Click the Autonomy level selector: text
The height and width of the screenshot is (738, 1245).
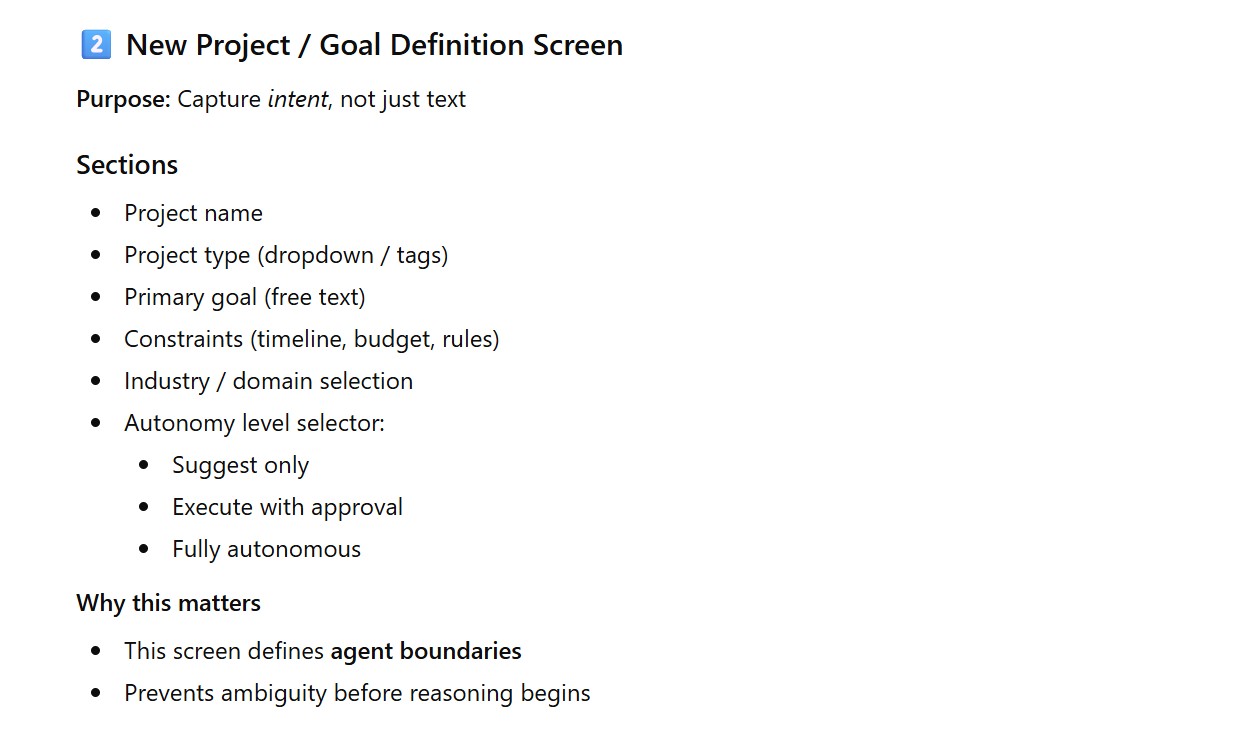point(254,423)
